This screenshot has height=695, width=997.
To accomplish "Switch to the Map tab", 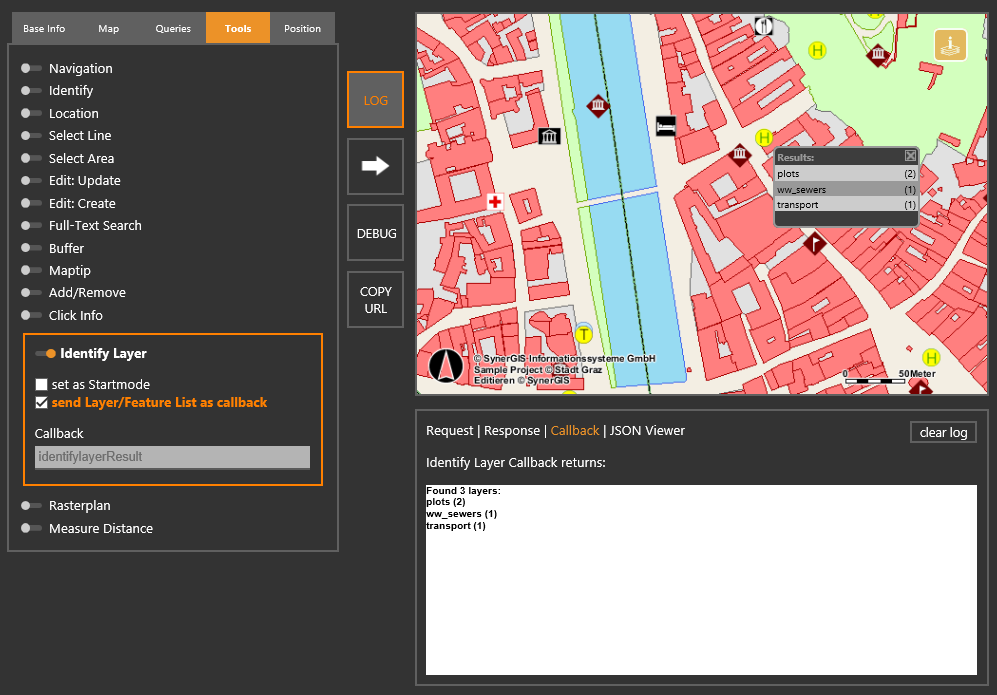I will pyautogui.click(x=108, y=28).
